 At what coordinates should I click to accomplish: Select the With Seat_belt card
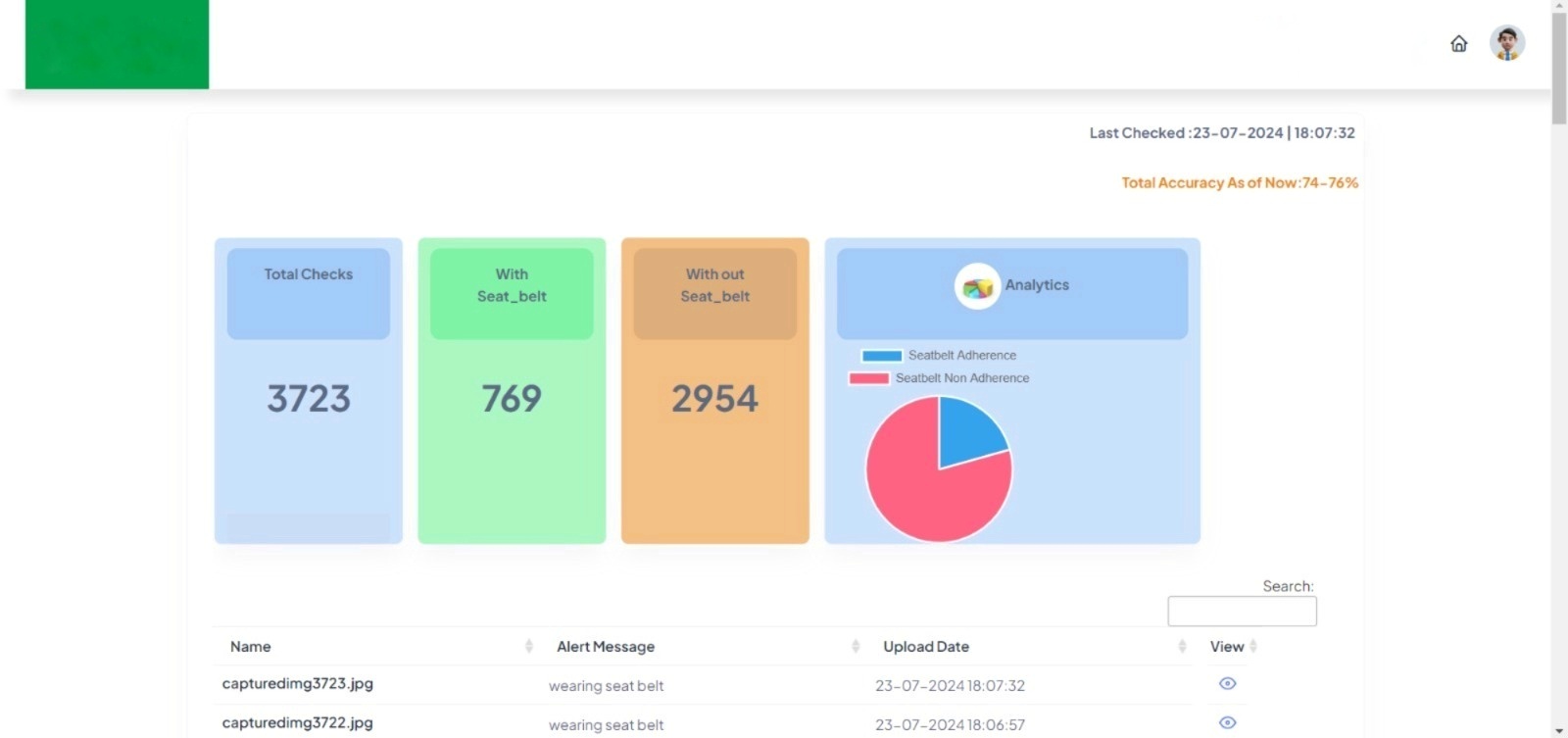point(512,392)
